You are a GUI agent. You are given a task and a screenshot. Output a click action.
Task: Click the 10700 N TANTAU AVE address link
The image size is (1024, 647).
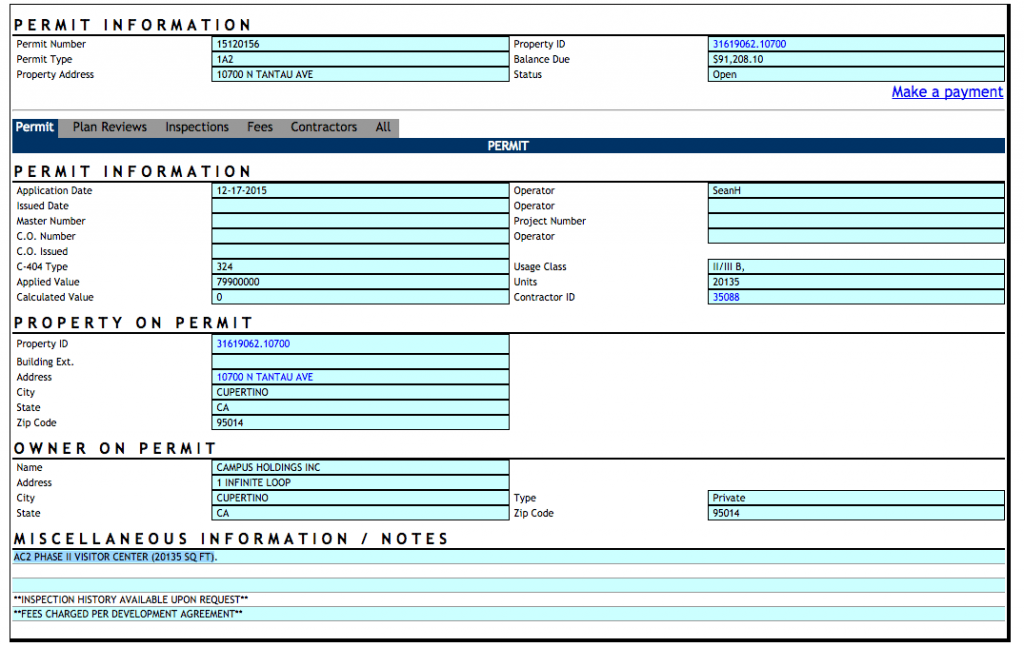[x=265, y=377]
